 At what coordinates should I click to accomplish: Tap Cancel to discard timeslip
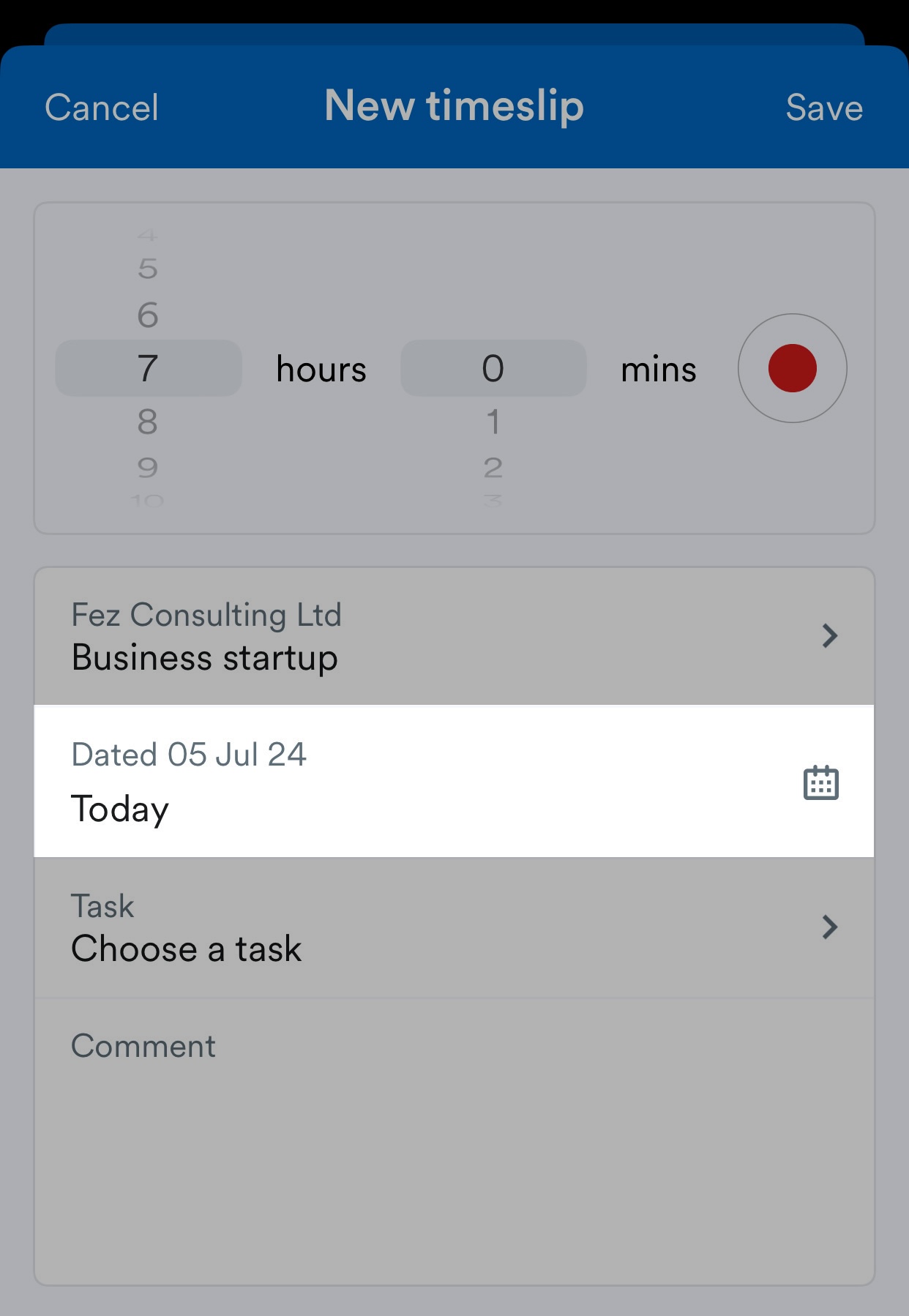pyautogui.click(x=102, y=108)
